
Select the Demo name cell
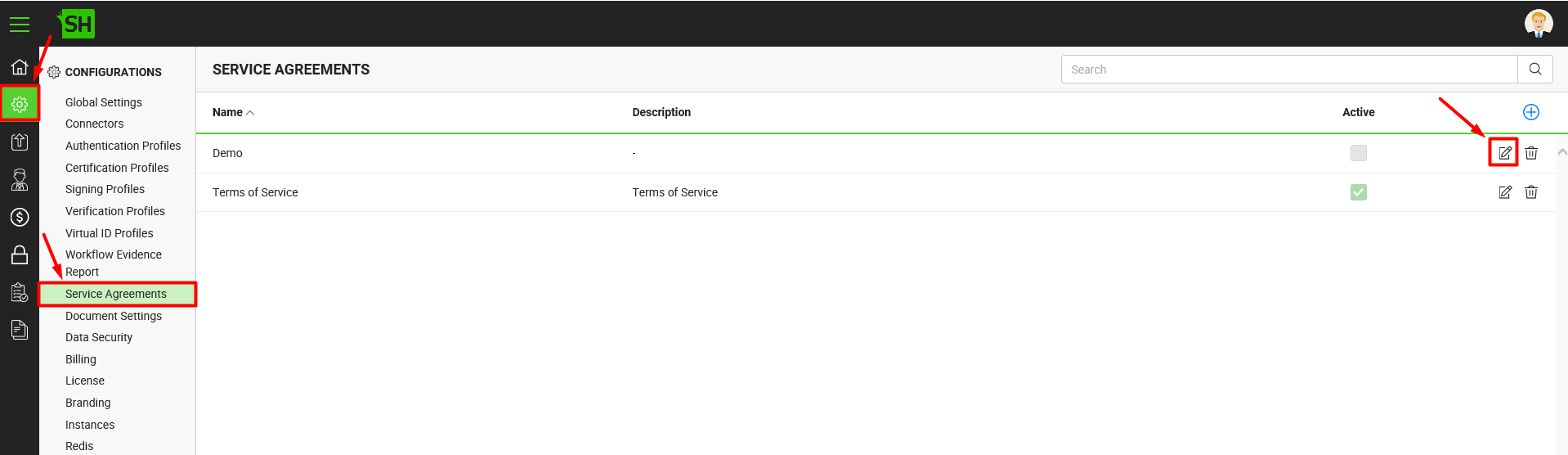(x=227, y=153)
